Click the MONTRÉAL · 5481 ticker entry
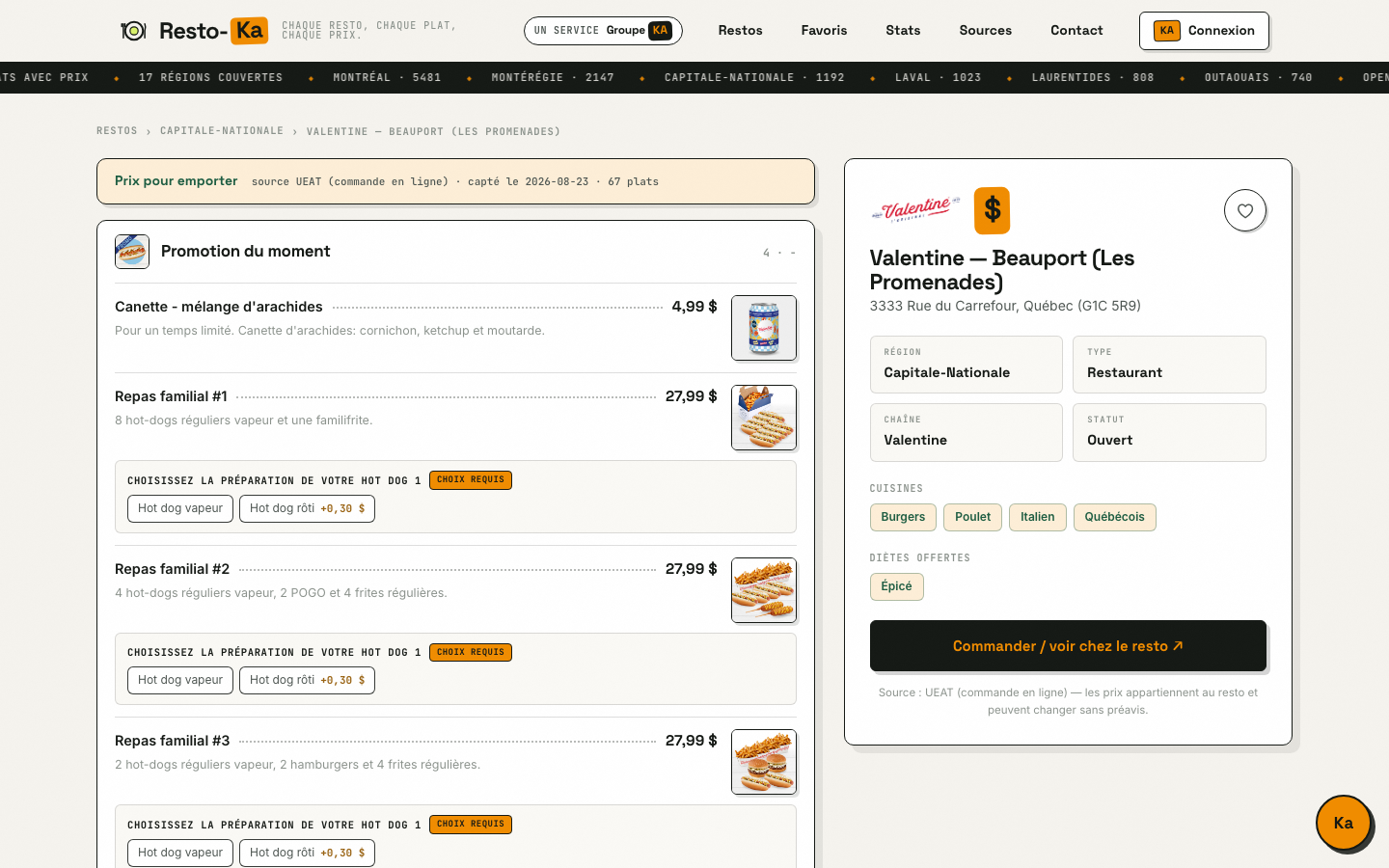The image size is (1389, 868). coord(387,77)
